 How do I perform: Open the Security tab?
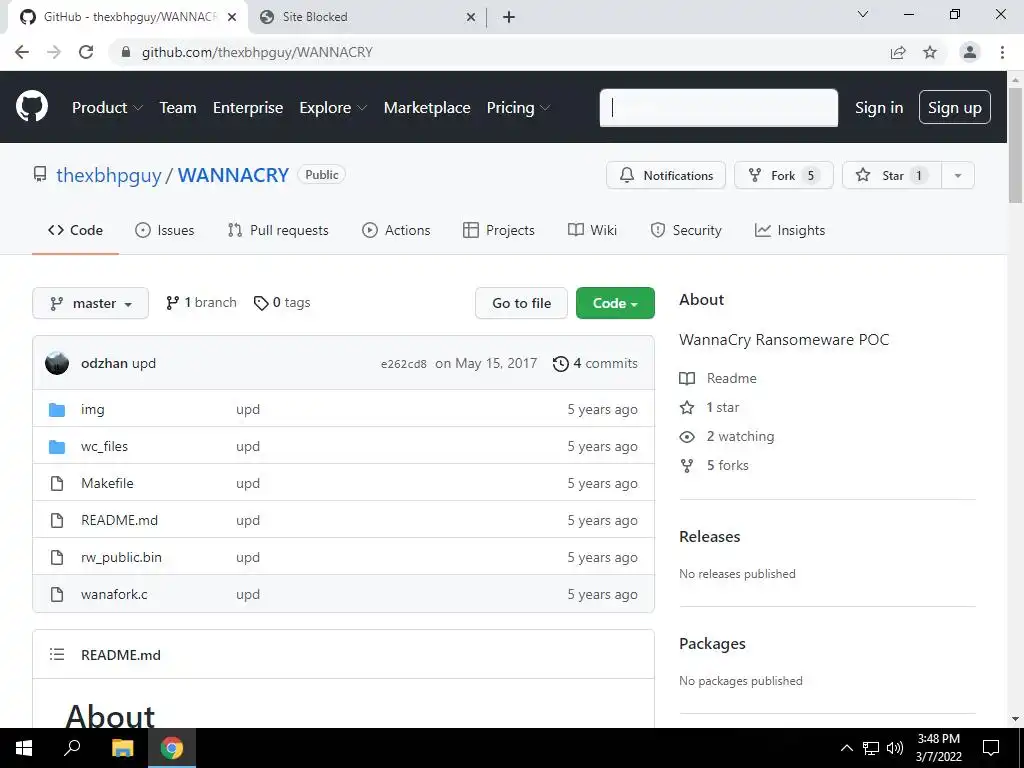pyautogui.click(x=686, y=230)
